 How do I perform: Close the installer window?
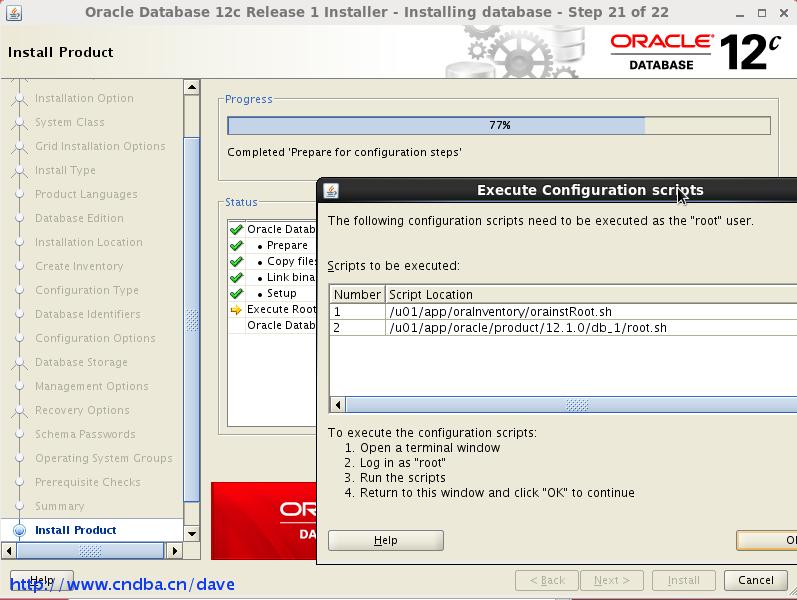pos(784,13)
